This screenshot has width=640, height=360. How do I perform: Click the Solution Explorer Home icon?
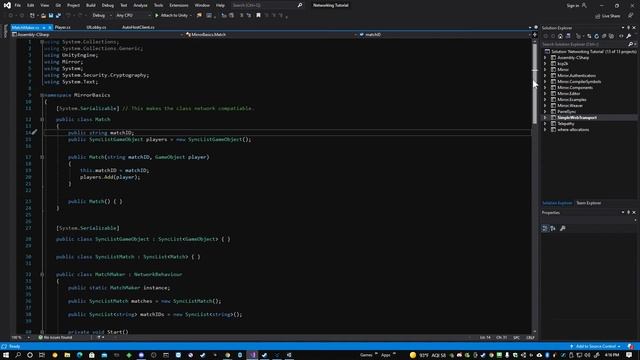pos(560,36)
